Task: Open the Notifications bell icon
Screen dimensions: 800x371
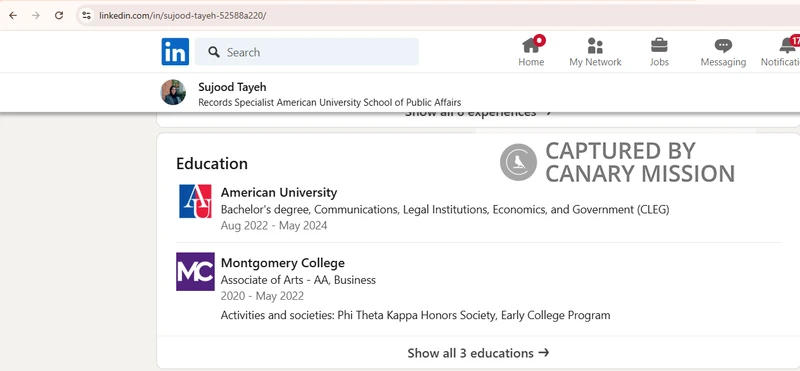Action: pos(788,45)
